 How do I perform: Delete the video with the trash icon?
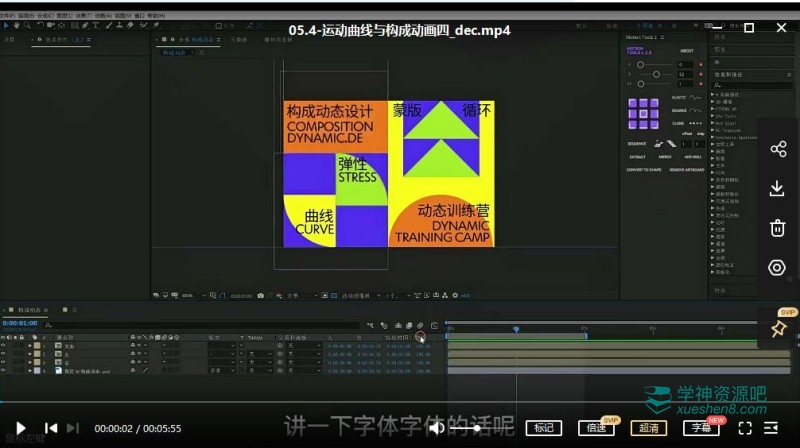coord(777,228)
